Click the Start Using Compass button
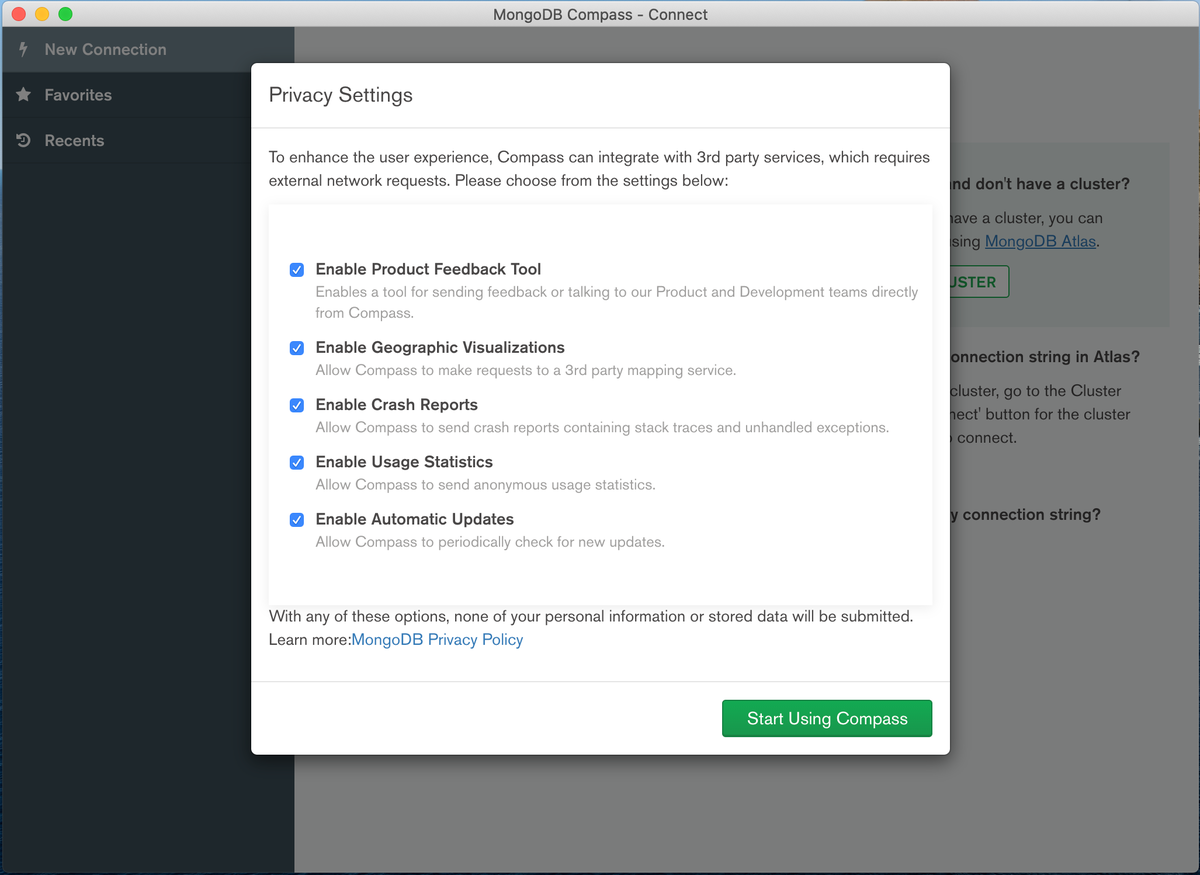This screenshot has height=875, width=1200. pos(827,718)
